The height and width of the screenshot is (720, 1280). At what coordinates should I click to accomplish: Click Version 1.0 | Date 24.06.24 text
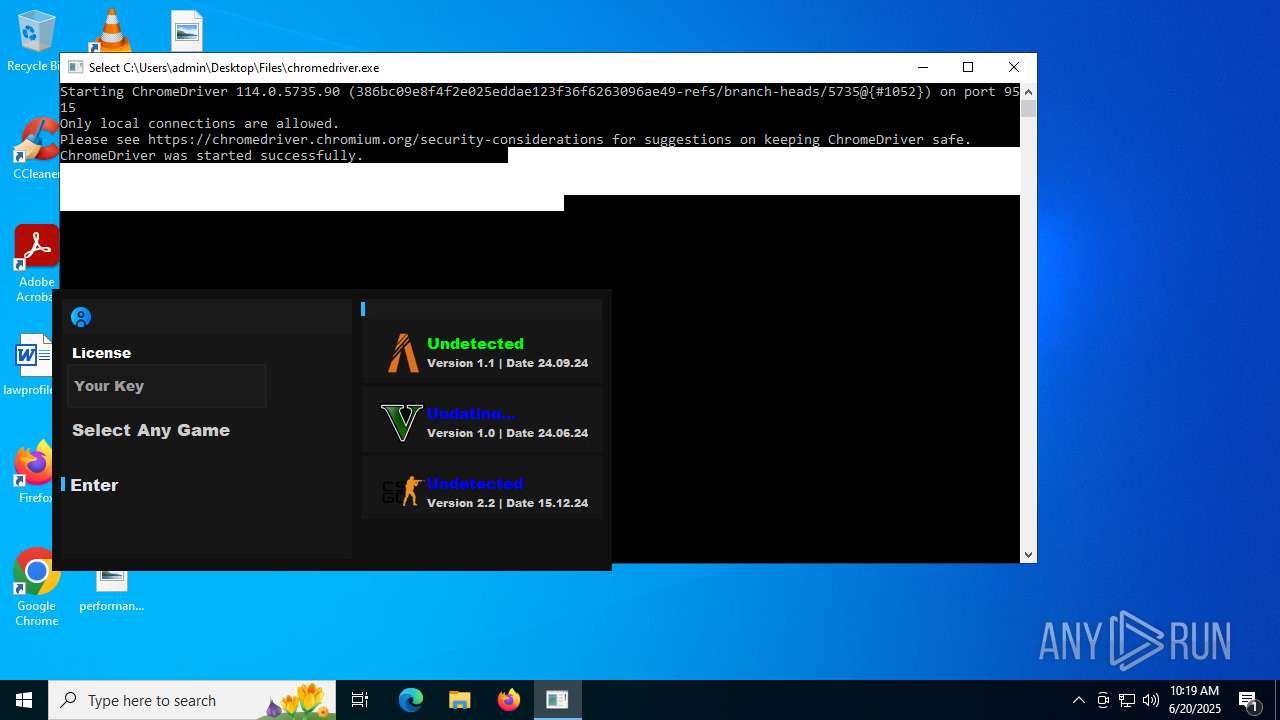pyautogui.click(x=507, y=433)
